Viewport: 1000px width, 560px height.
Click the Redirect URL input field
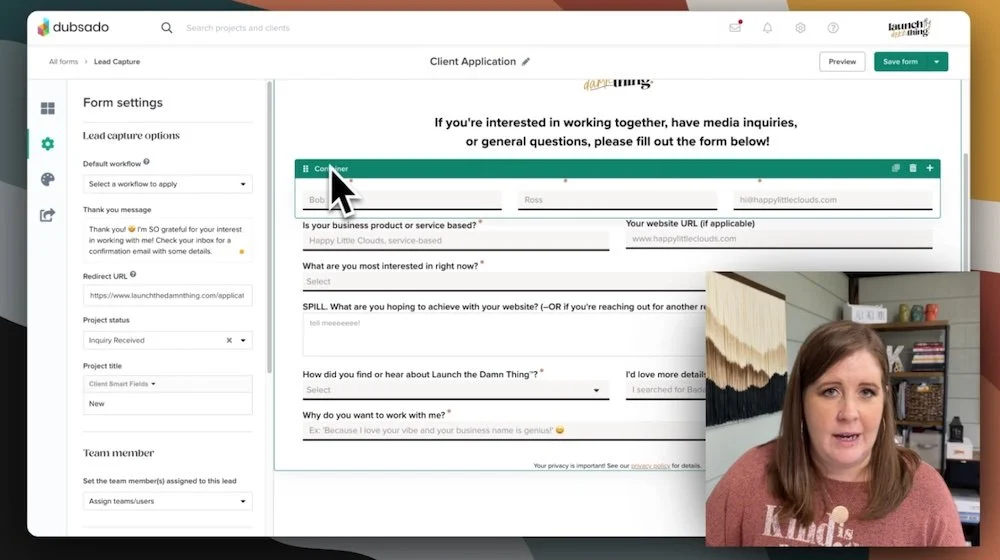pos(167,295)
